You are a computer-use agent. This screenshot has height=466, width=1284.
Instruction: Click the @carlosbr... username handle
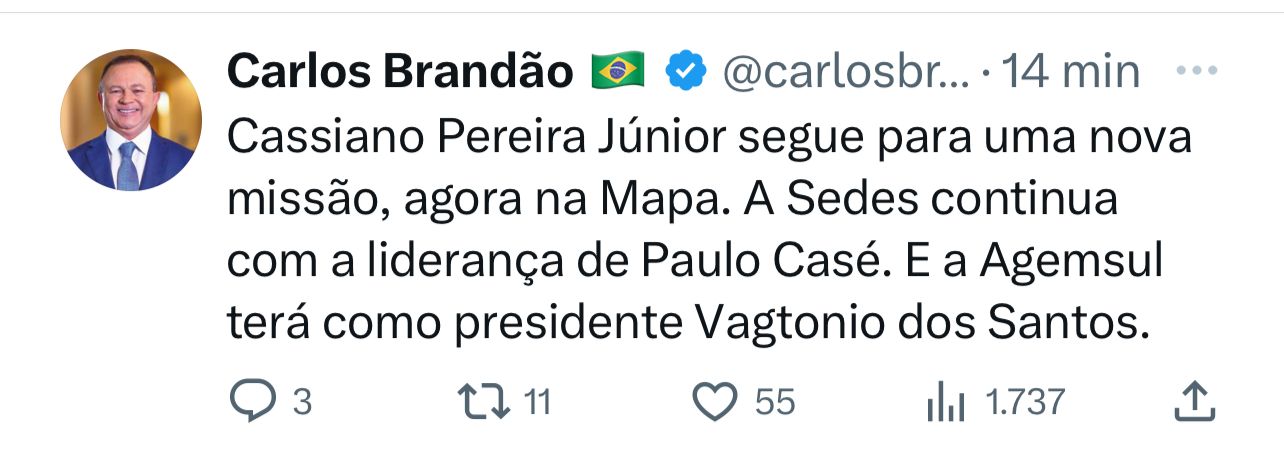click(x=846, y=72)
